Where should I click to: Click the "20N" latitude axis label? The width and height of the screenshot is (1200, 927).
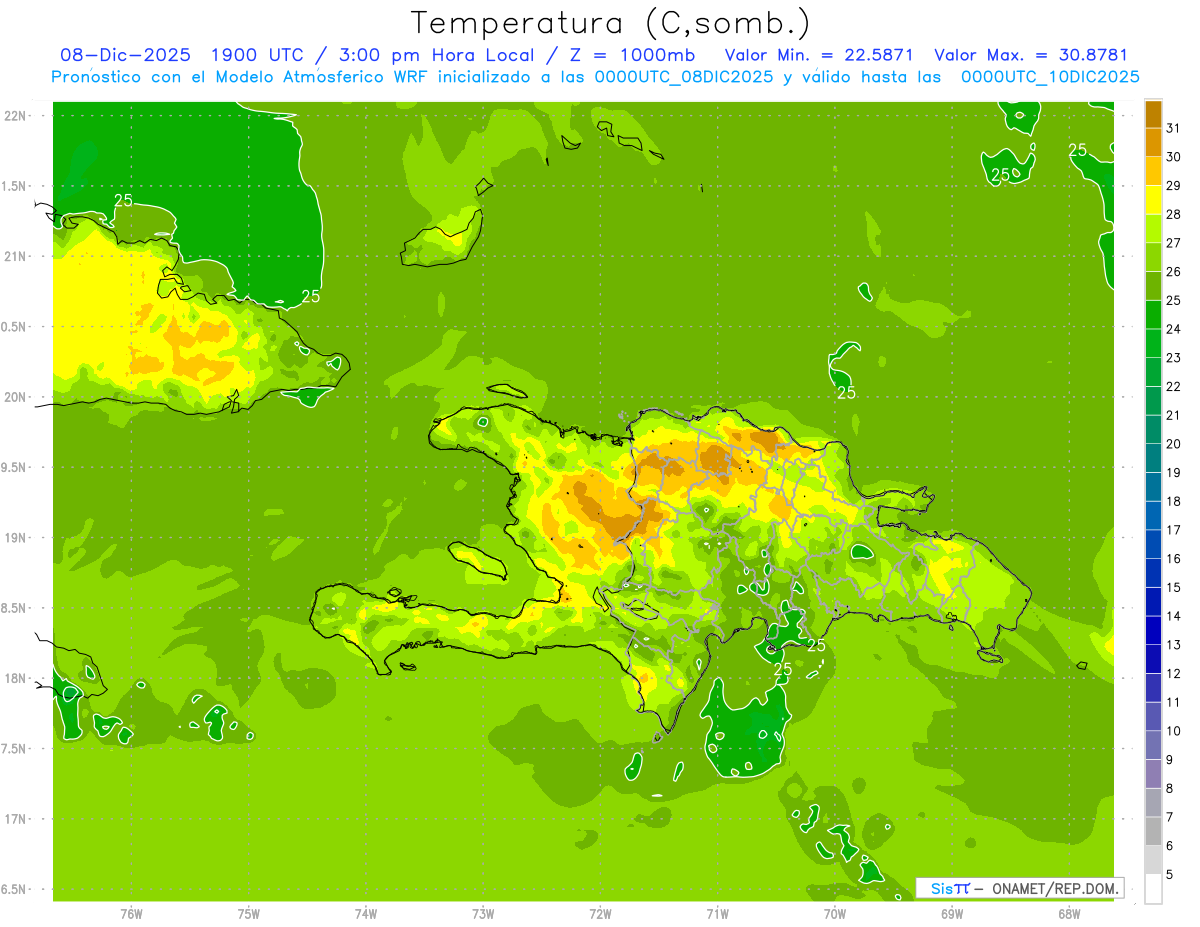pyautogui.click(x=15, y=397)
